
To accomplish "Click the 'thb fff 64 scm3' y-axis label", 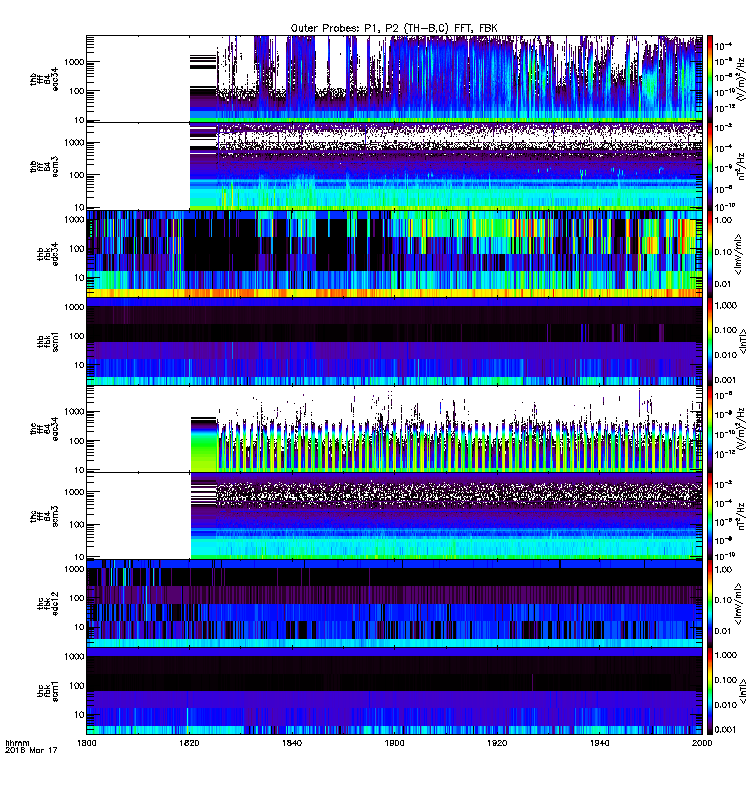I will click(44, 166).
